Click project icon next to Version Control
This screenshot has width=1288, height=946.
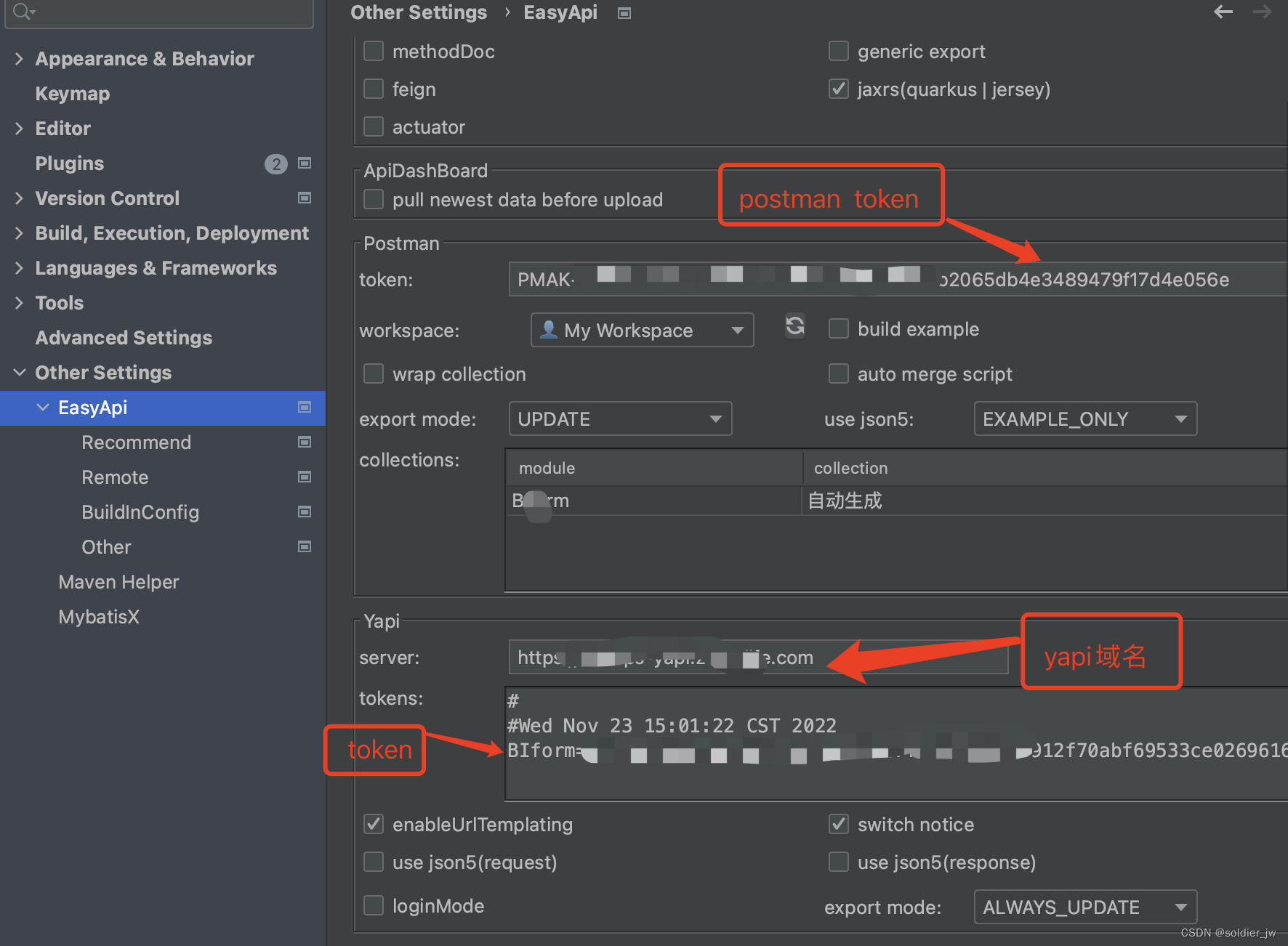click(305, 198)
